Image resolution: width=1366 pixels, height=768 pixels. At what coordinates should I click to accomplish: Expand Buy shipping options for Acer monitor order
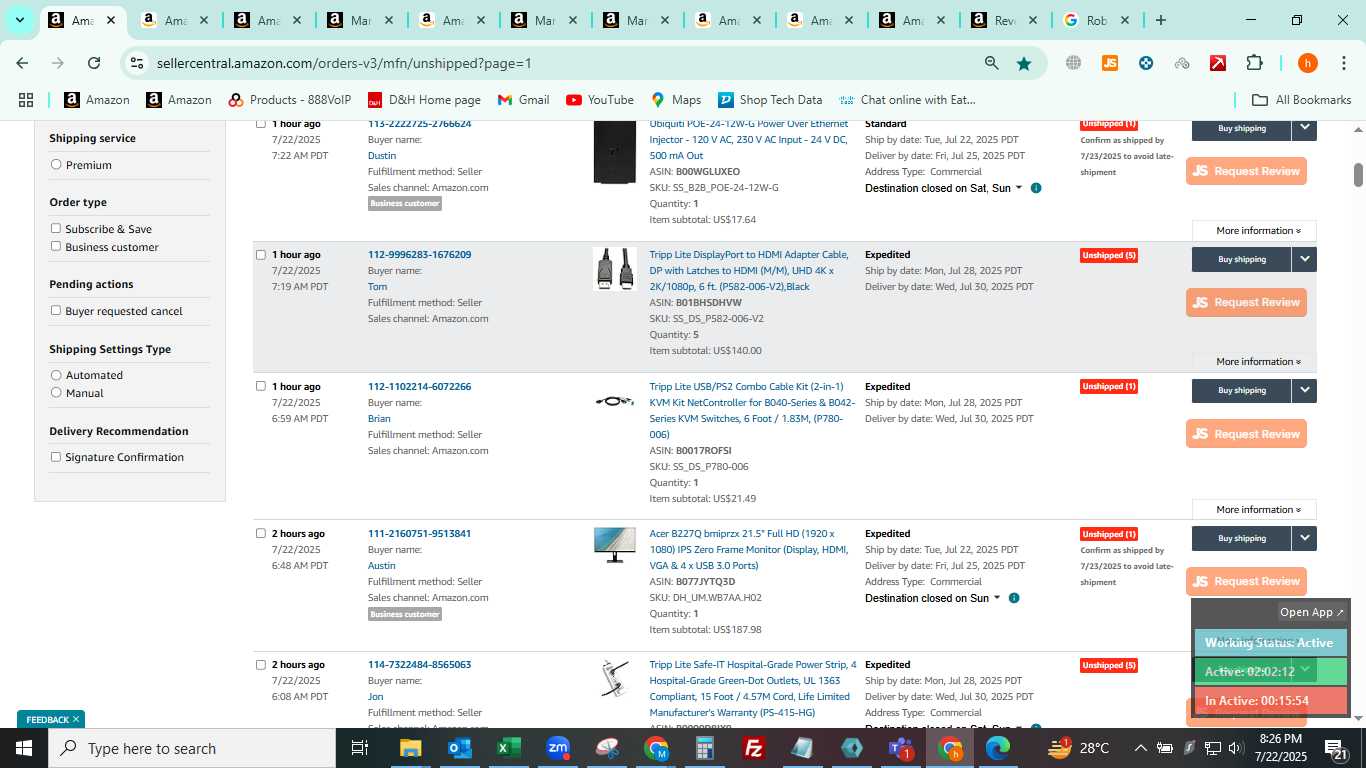1304,538
